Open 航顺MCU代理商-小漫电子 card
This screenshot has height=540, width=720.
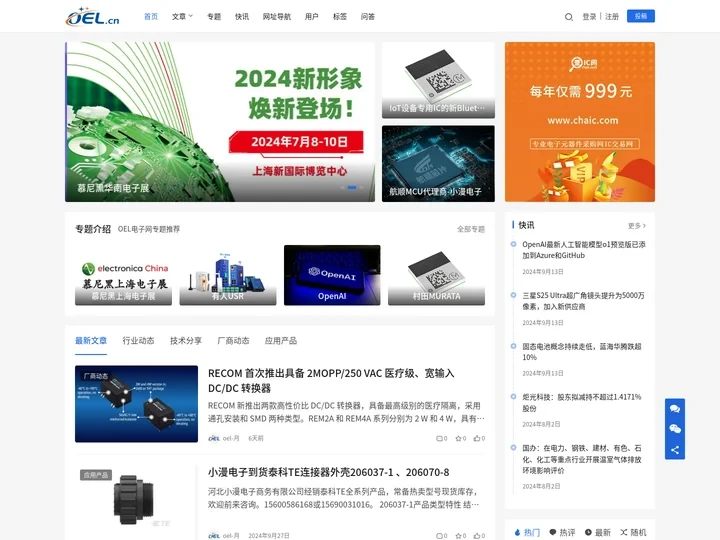[x=439, y=163]
